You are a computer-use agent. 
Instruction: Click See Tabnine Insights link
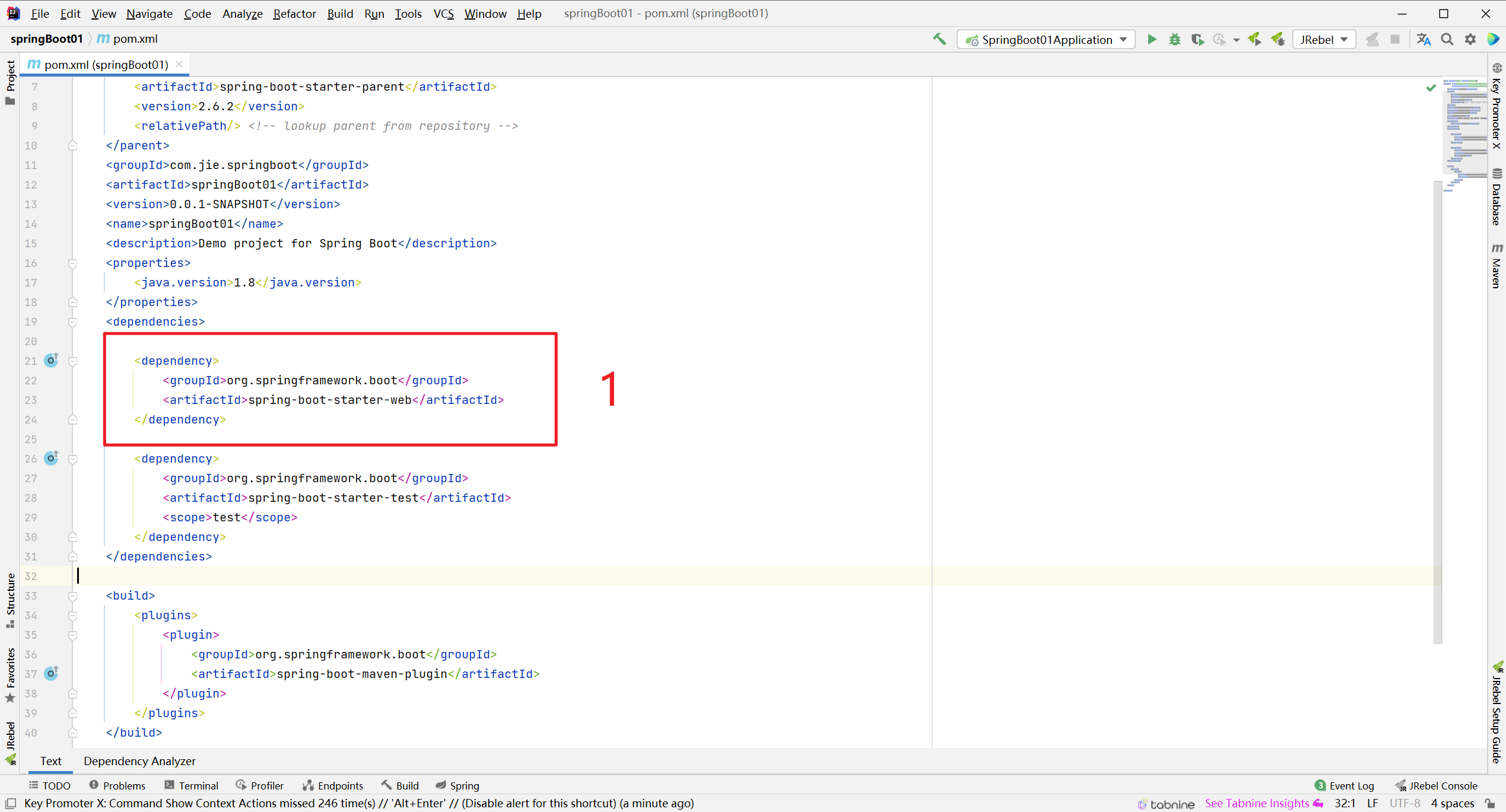(1257, 803)
